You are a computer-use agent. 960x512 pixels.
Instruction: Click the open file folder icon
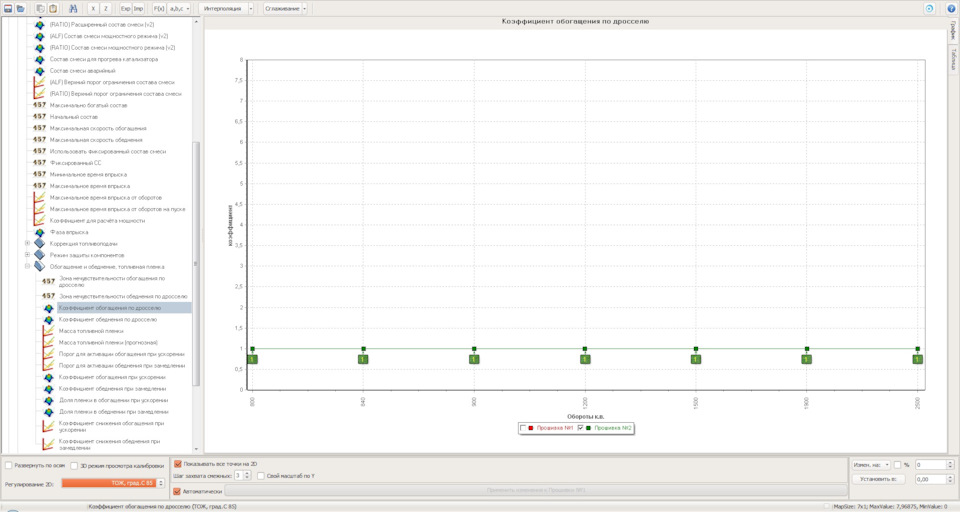20,9
